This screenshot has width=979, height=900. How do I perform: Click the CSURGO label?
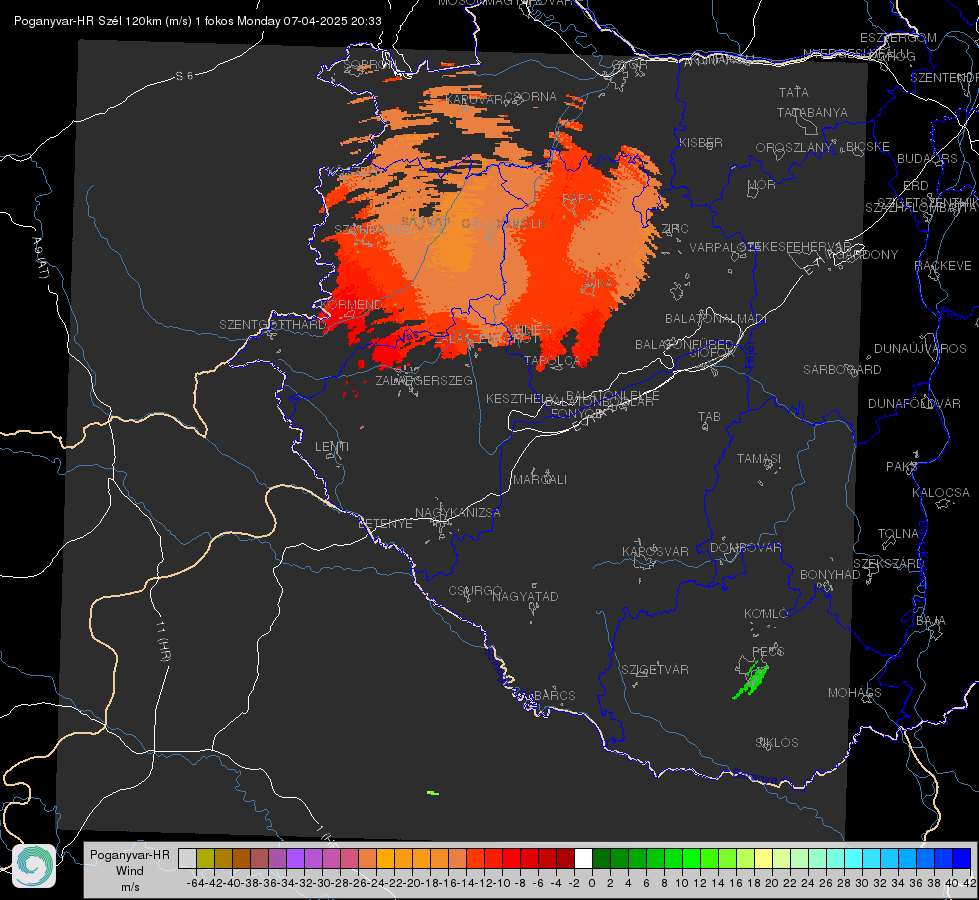(475, 591)
